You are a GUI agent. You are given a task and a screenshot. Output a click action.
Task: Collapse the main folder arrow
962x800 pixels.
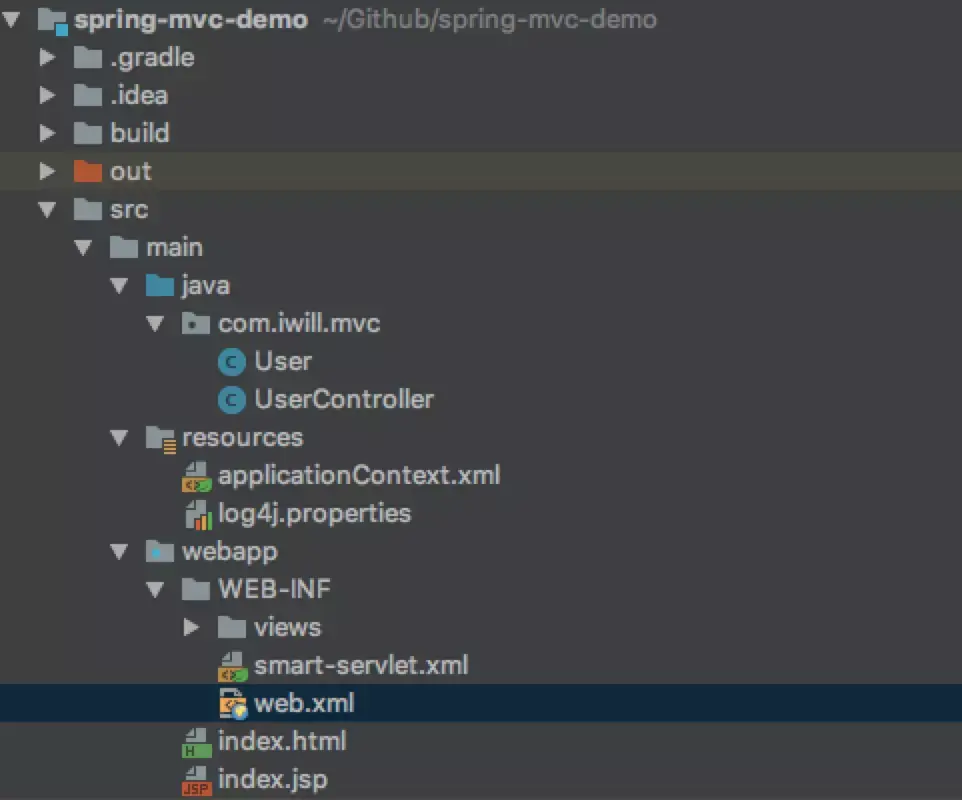click(83, 248)
